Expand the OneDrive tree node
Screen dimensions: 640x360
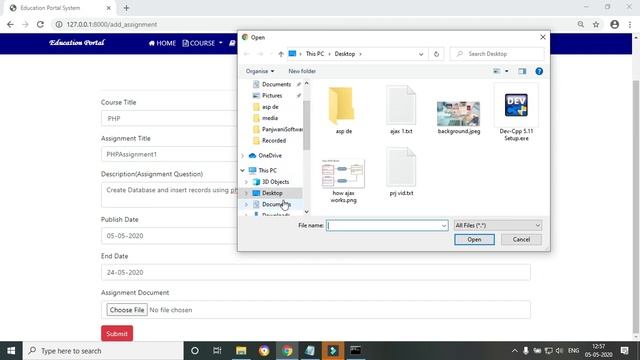[x=242, y=156]
